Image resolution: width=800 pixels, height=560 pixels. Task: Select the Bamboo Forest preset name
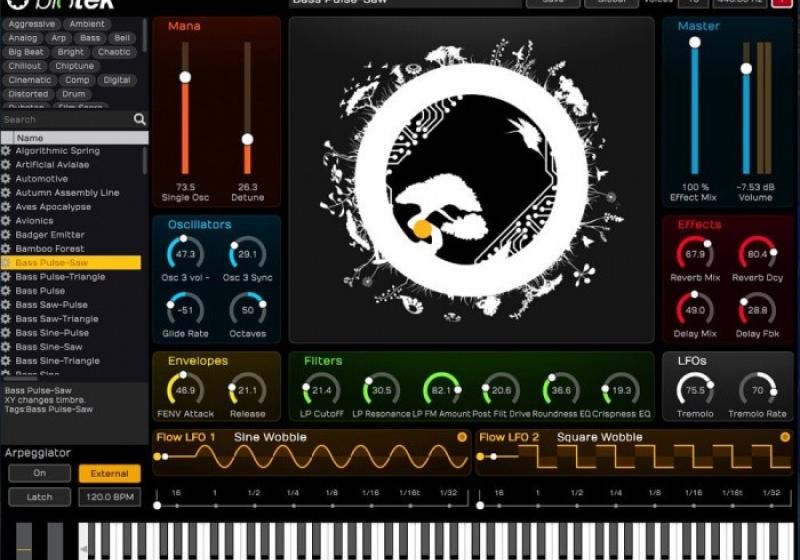coord(50,249)
